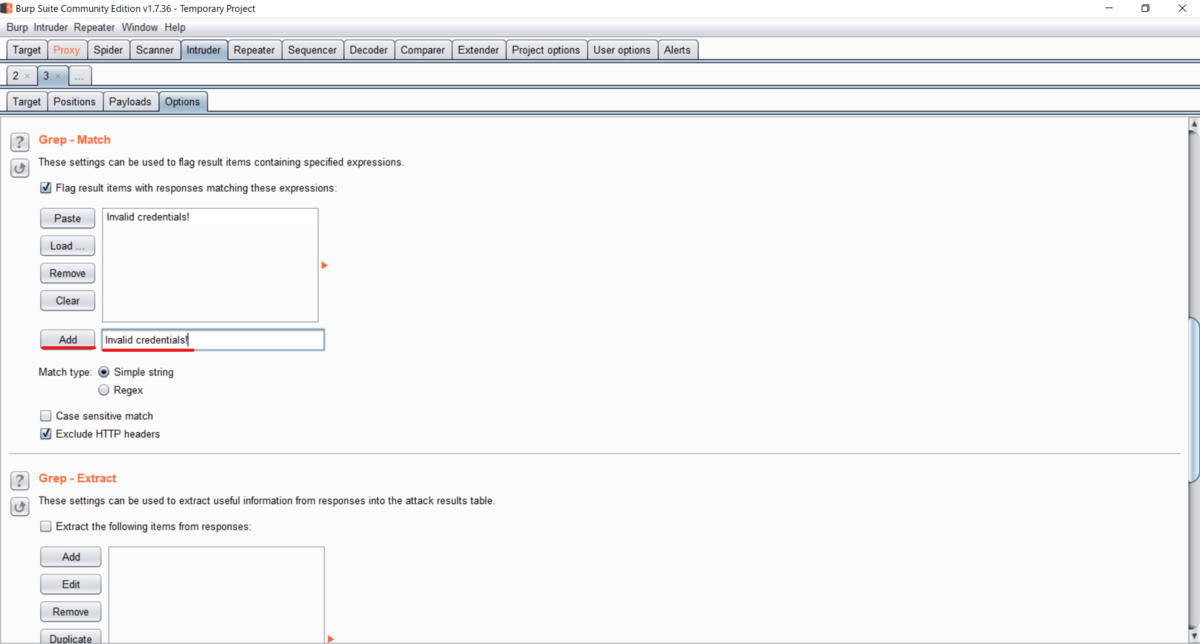Click scrollbar down arrow
The image size is (1200, 644).
tap(1193, 637)
